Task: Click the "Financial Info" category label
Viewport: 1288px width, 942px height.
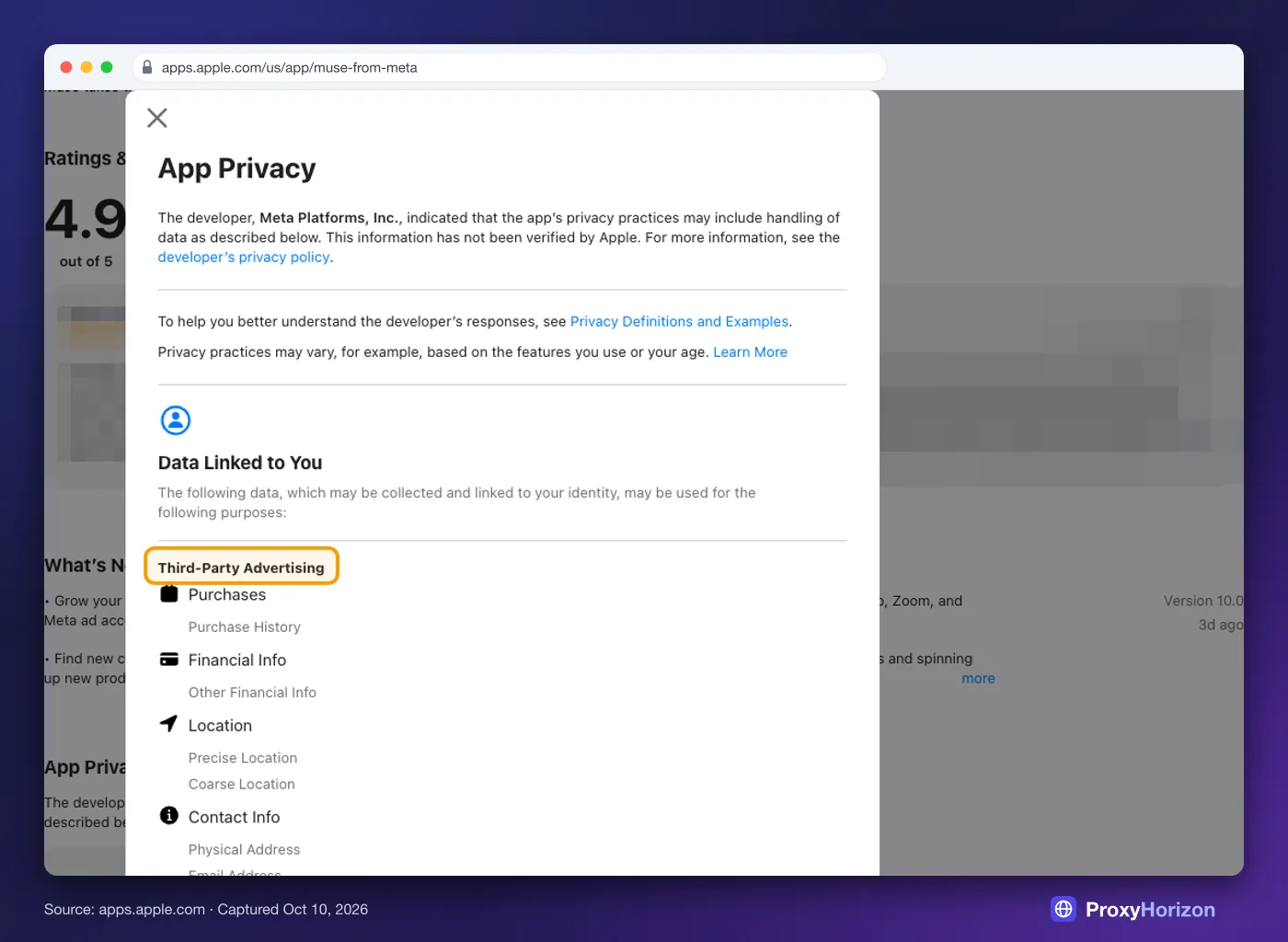Action: click(x=237, y=661)
